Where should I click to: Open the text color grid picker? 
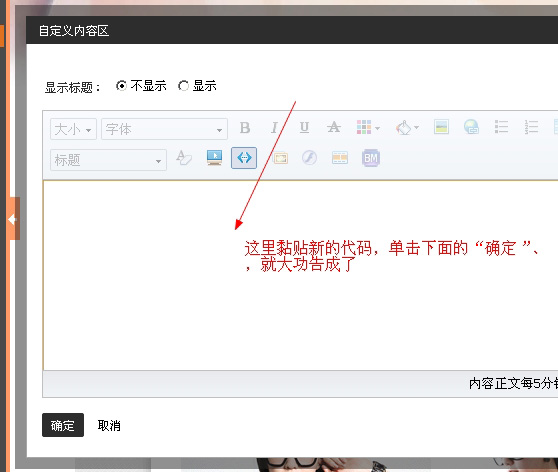pos(368,127)
